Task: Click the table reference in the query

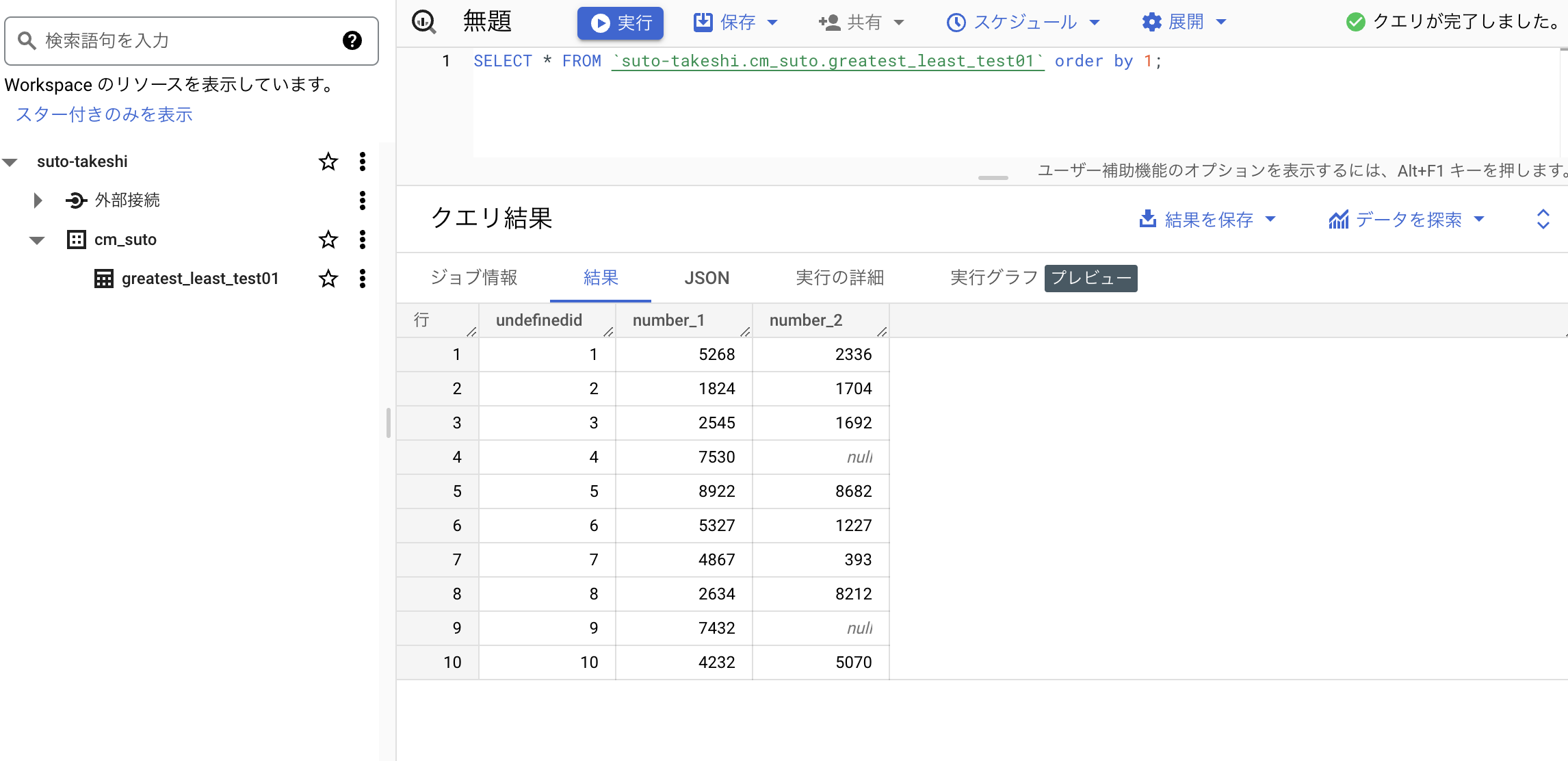Action: click(828, 62)
